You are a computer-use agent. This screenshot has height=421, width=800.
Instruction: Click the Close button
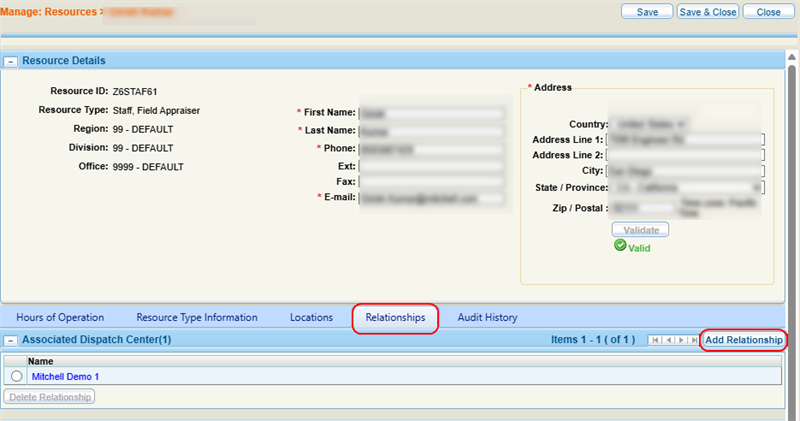[x=768, y=12]
